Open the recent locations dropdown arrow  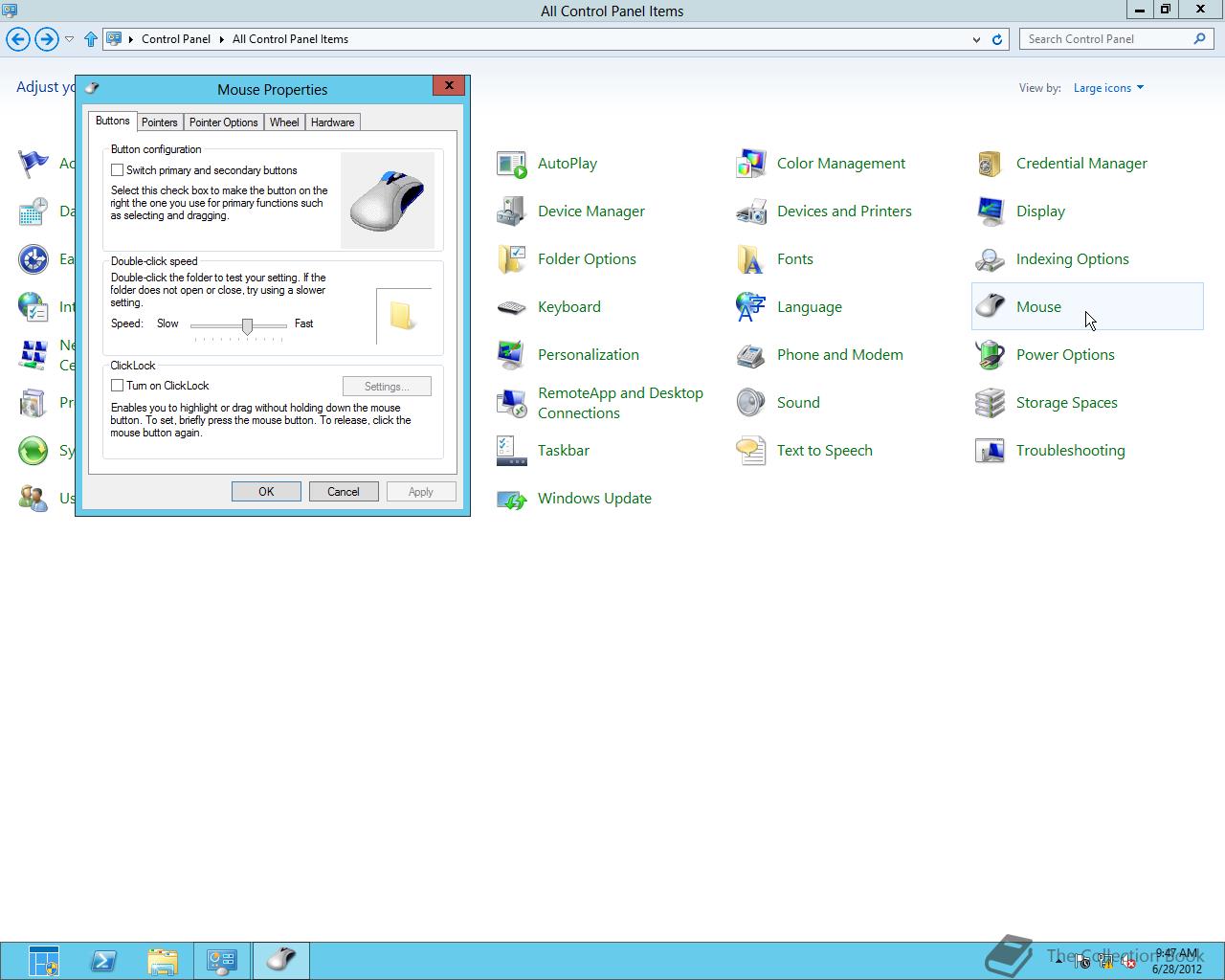pyautogui.click(x=70, y=39)
